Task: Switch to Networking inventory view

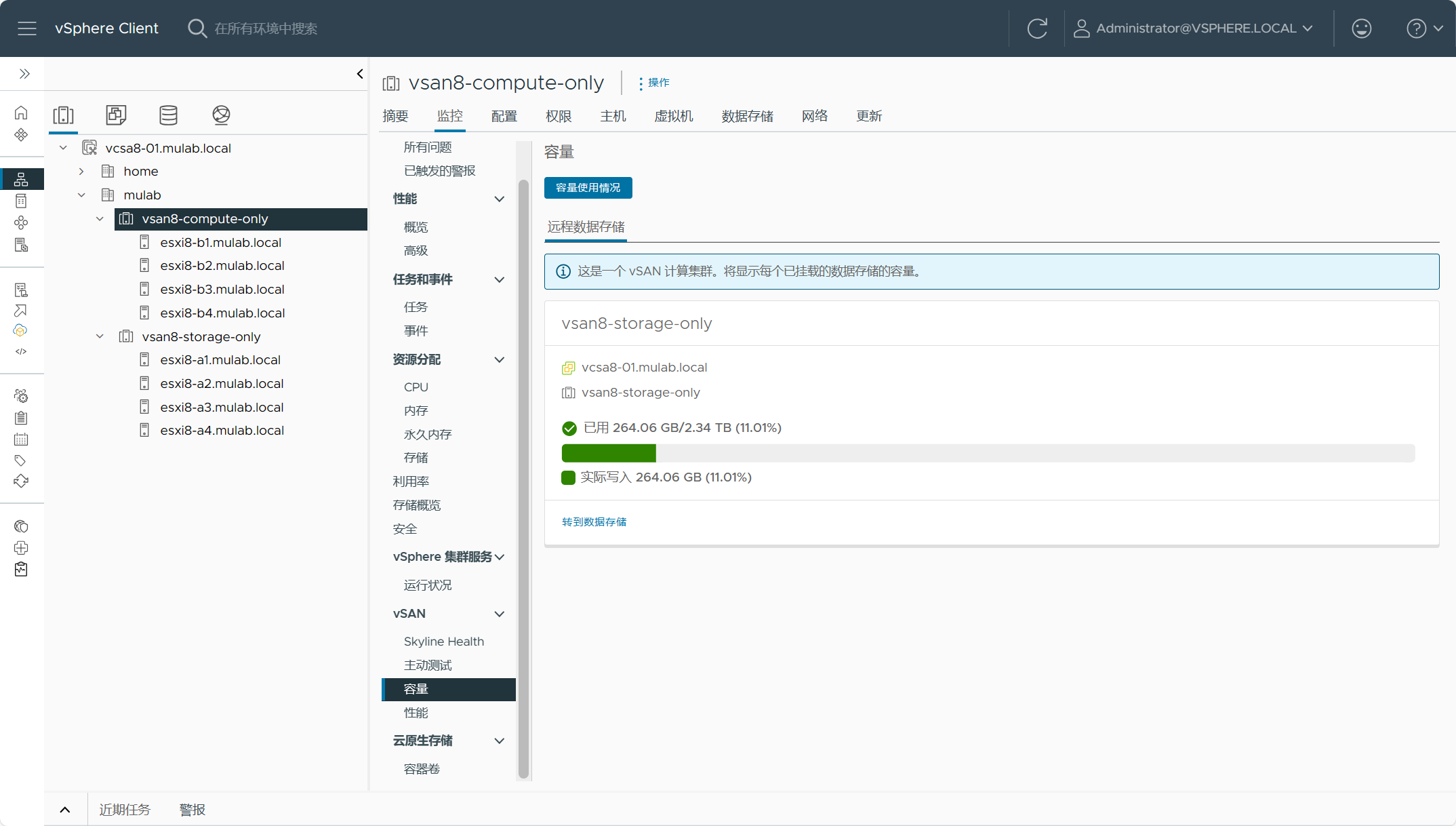Action: tap(221, 115)
